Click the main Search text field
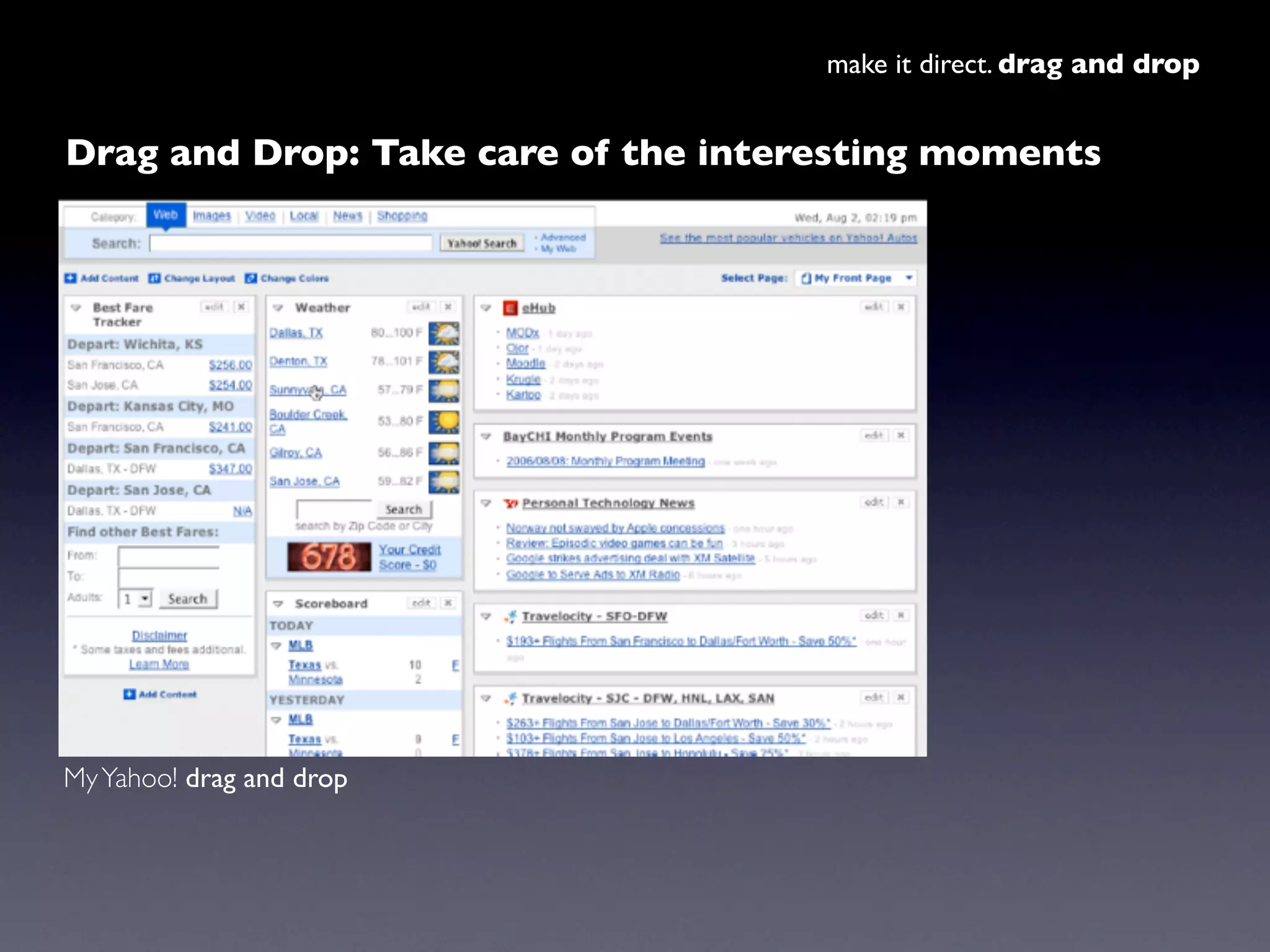The width and height of the screenshot is (1270, 952). (x=291, y=244)
